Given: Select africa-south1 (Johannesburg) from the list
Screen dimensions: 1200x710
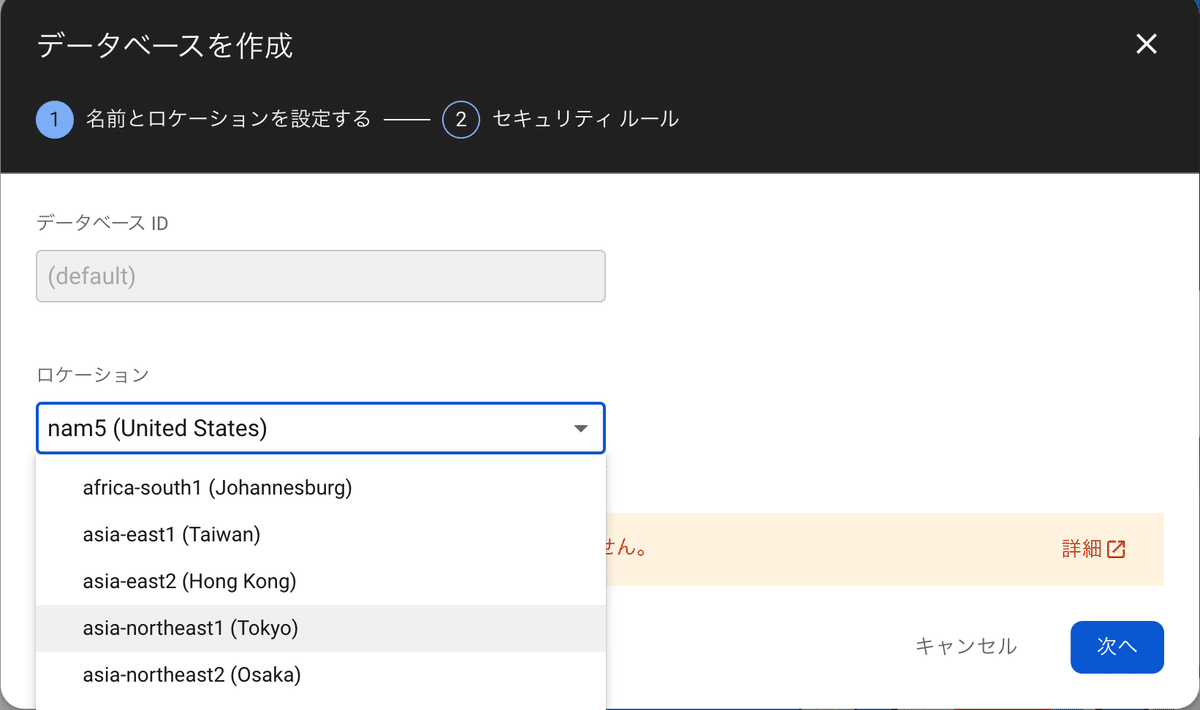Looking at the screenshot, I should [x=216, y=487].
